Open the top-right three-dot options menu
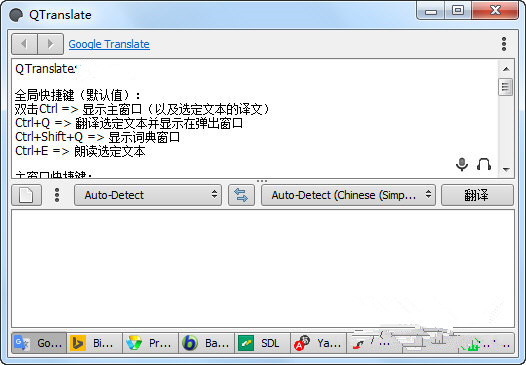The height and width of the screenshot is (365, 526). tap(504, 44)
